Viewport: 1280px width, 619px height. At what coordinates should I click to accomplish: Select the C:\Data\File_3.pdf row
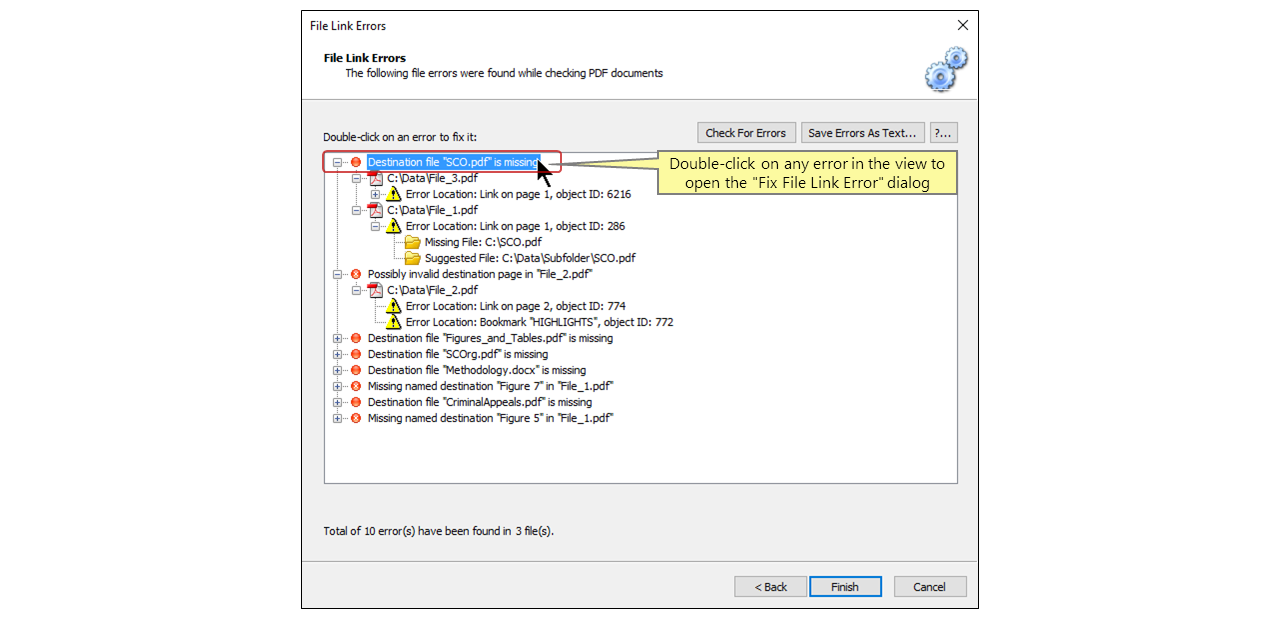click(432, 178)
